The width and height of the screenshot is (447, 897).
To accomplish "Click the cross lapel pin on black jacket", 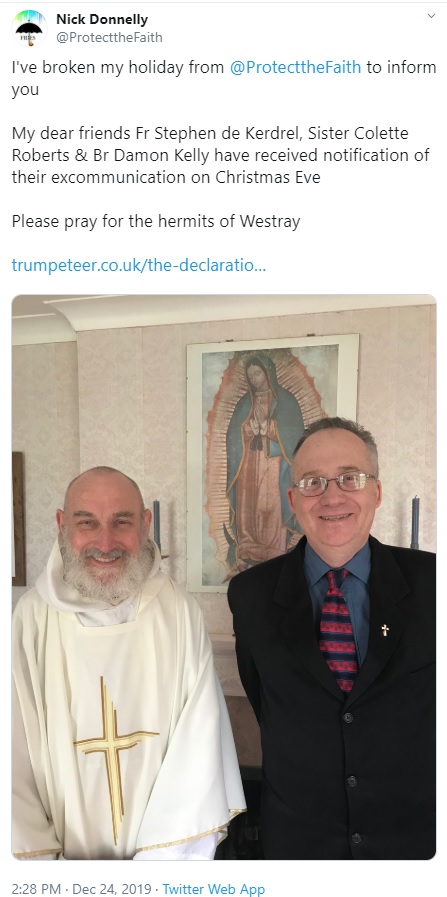I will point(385,630).
